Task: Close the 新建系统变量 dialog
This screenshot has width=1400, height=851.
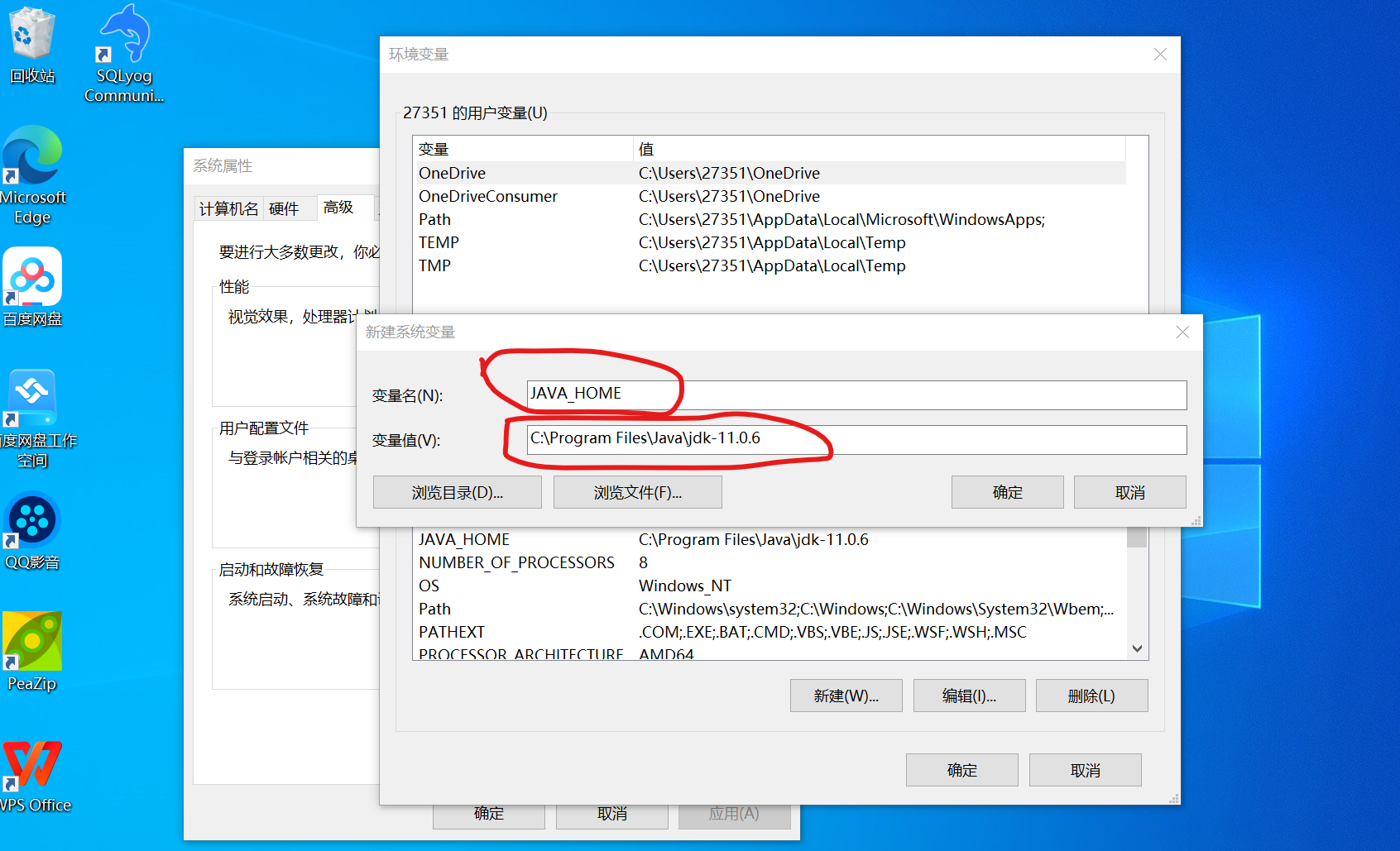Action: pos(1182,332)
